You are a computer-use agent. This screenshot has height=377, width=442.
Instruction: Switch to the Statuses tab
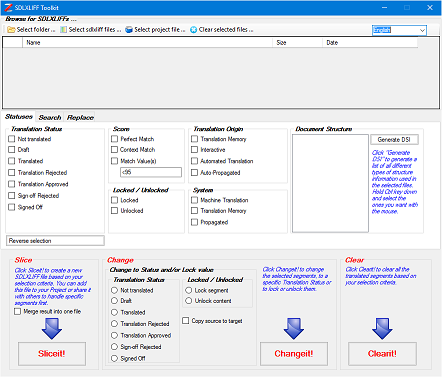[x=19, y=117]
